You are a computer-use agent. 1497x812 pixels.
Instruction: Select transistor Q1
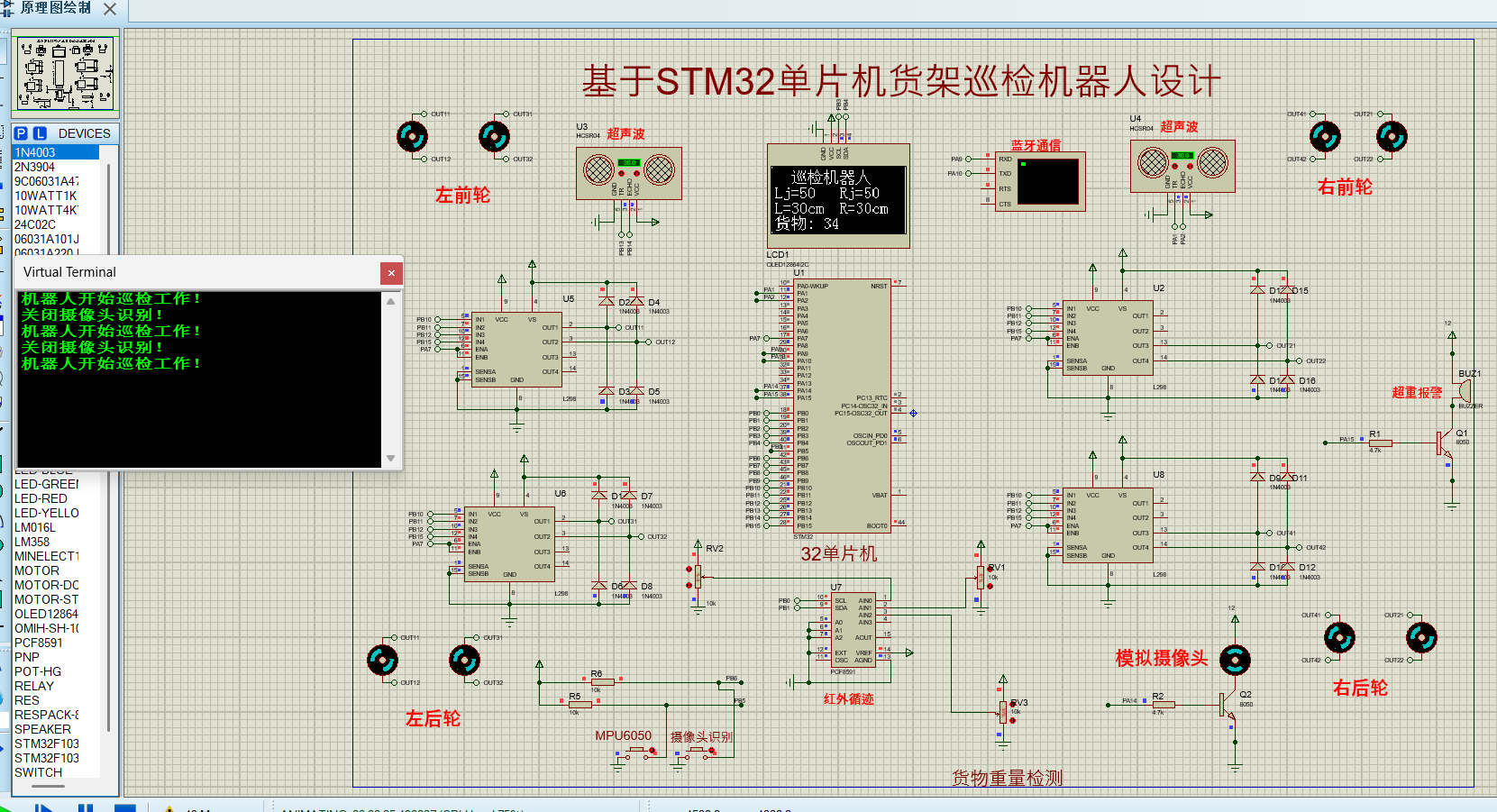(x=1445, y=443)
